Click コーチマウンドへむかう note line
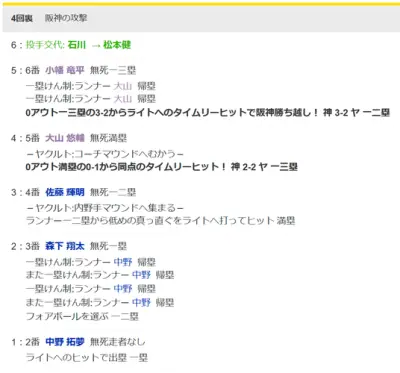 point(105,154)
